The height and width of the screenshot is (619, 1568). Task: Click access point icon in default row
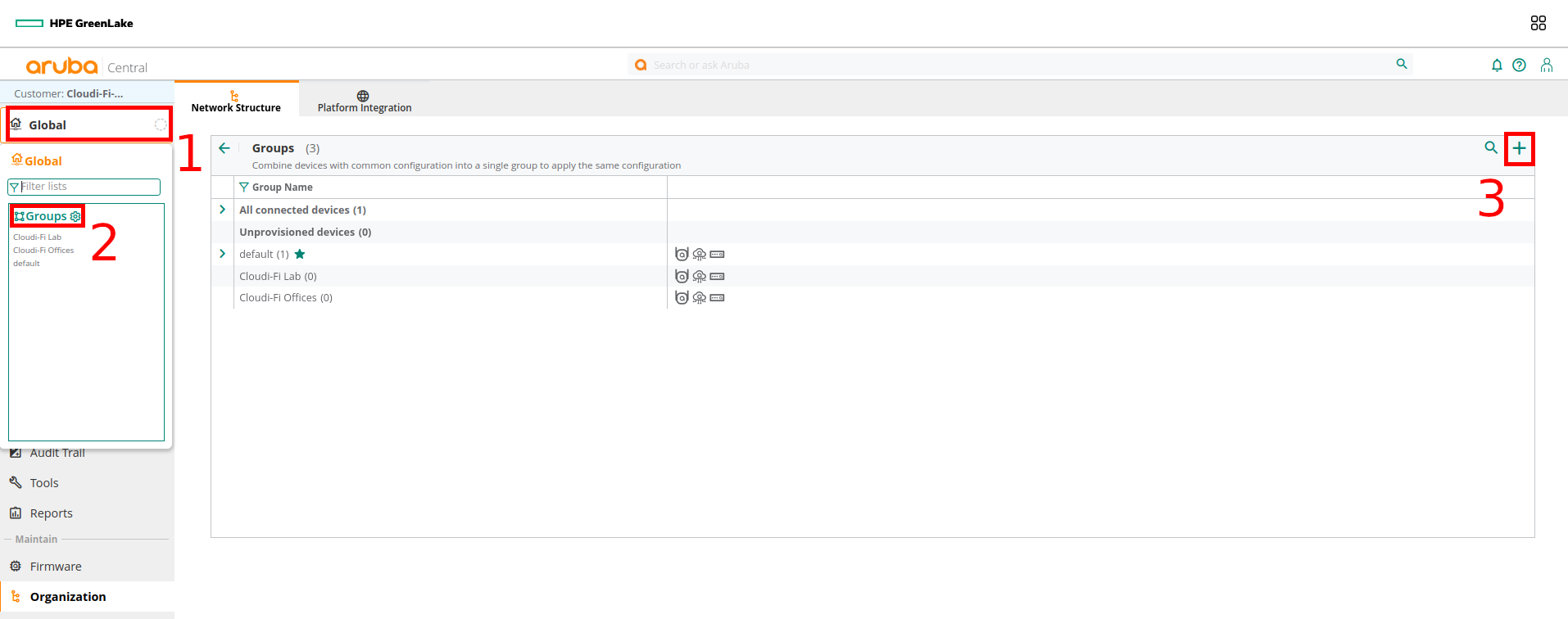coord(682,254)
